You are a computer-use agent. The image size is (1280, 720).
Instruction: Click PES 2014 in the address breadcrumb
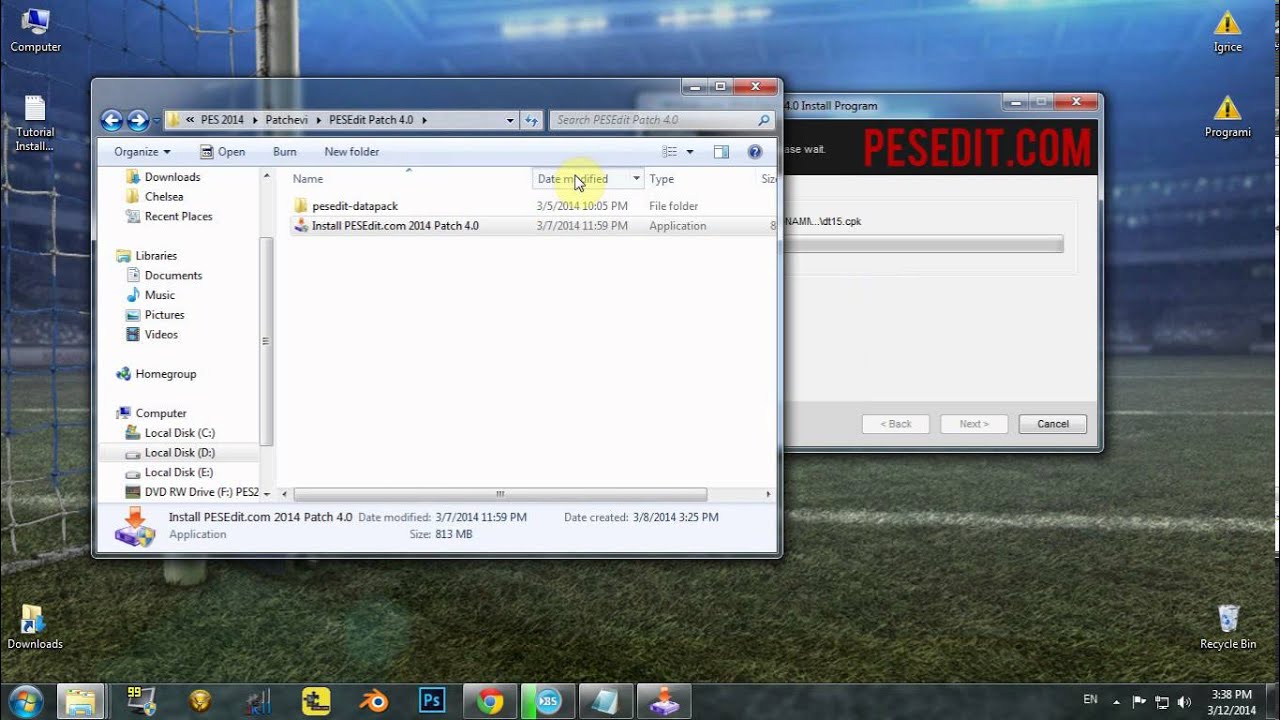222,120
